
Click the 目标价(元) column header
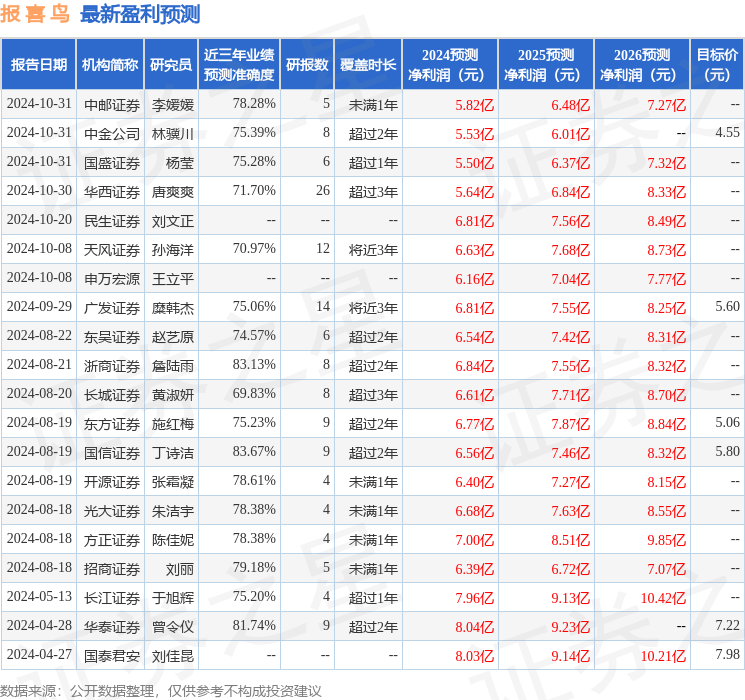pos(716,65)
